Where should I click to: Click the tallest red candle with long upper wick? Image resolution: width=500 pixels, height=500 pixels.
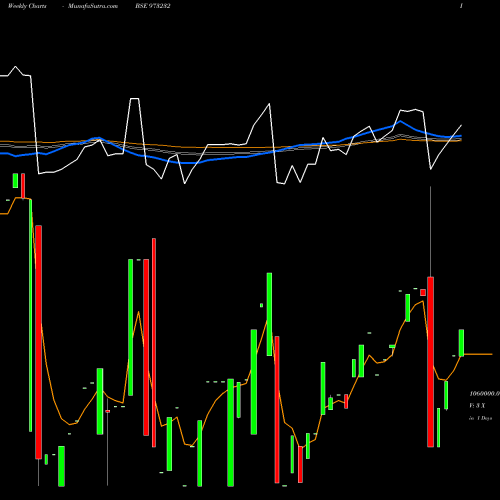(x=430, y=362)
